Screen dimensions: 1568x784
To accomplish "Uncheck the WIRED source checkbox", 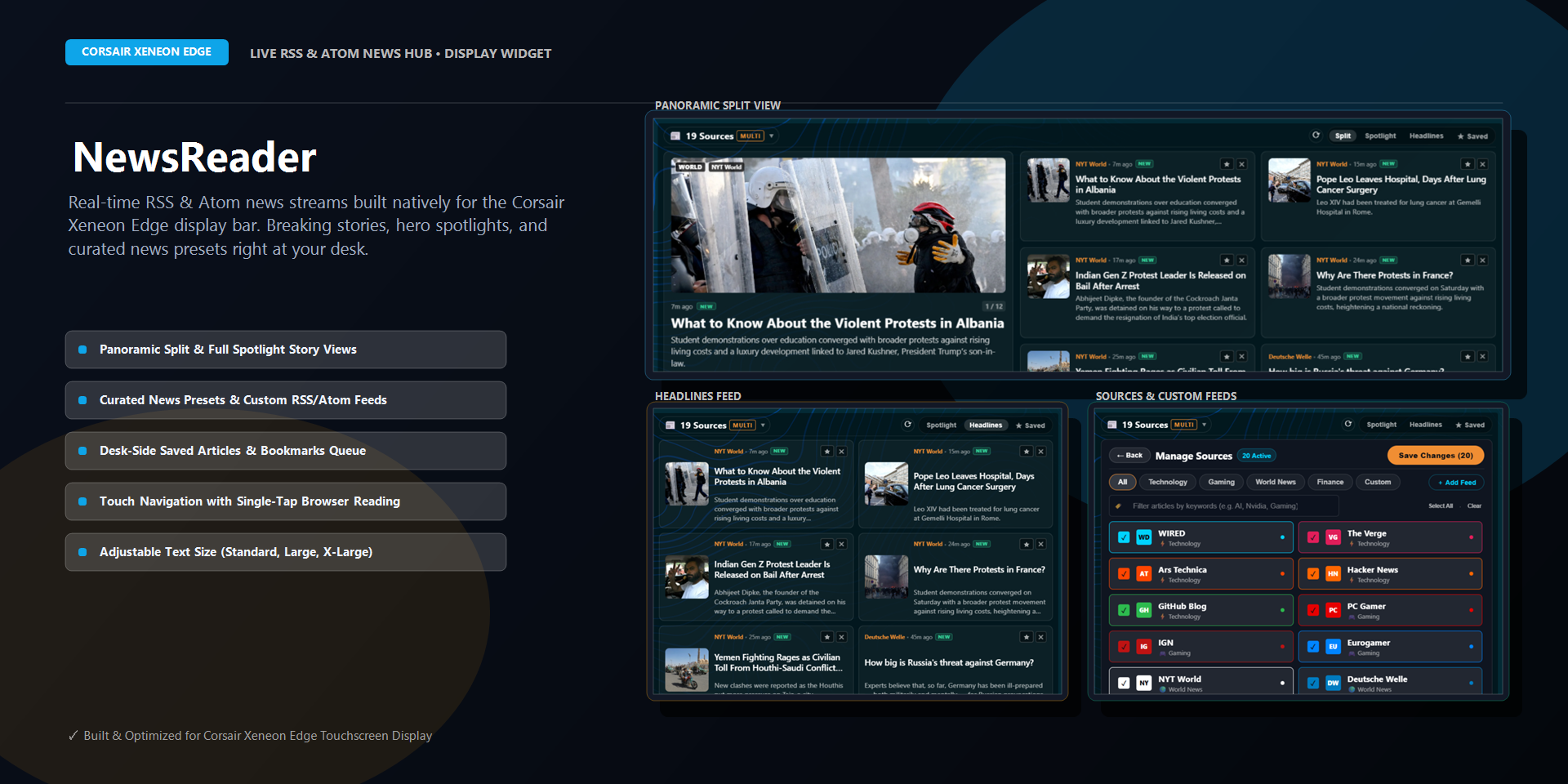I will click(x=1124, y=537).
